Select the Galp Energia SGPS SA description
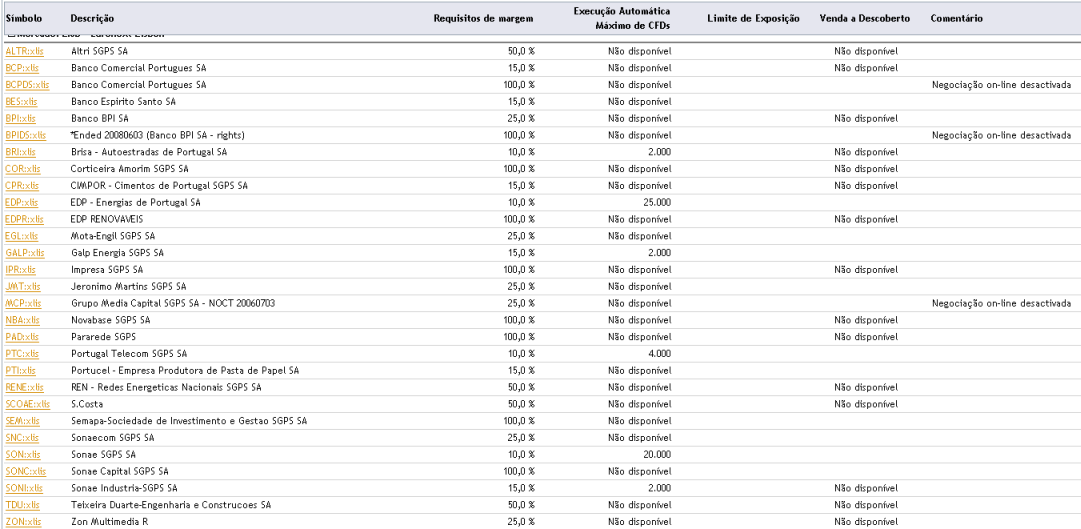Viewport: 1081px width, 529px height. [117, 253]
